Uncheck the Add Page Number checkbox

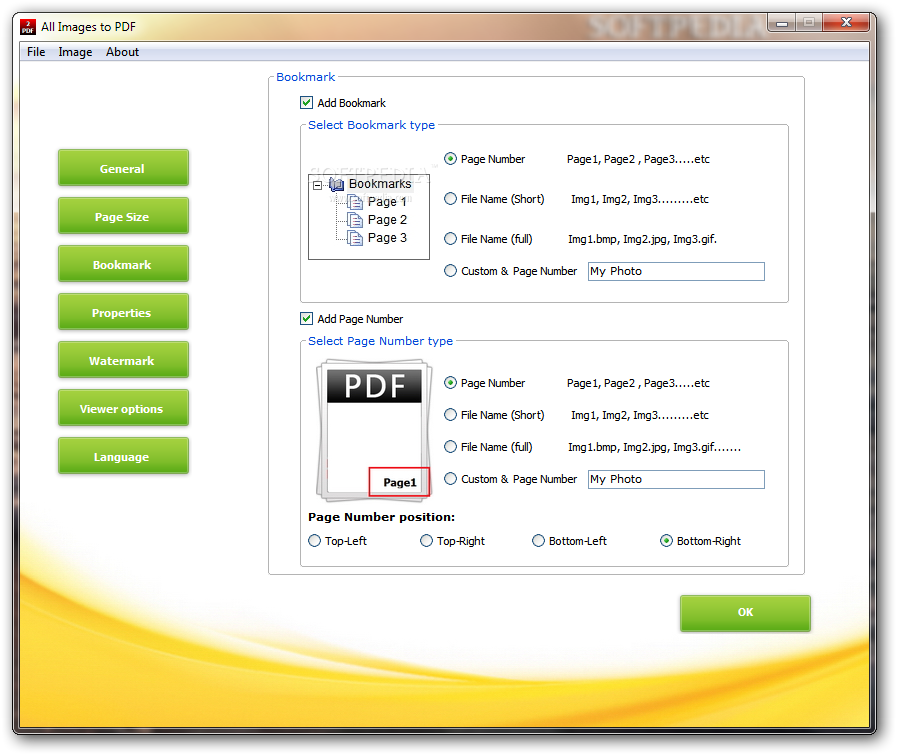pyautogui.click(x=307, y=319)
